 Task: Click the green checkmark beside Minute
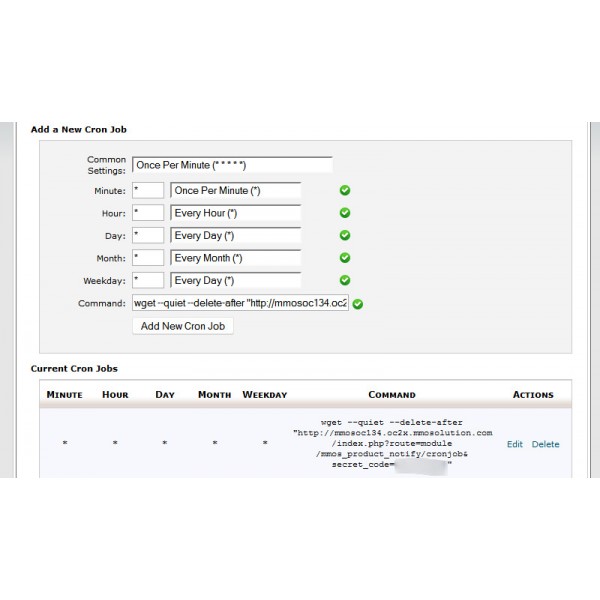(345, 190)
